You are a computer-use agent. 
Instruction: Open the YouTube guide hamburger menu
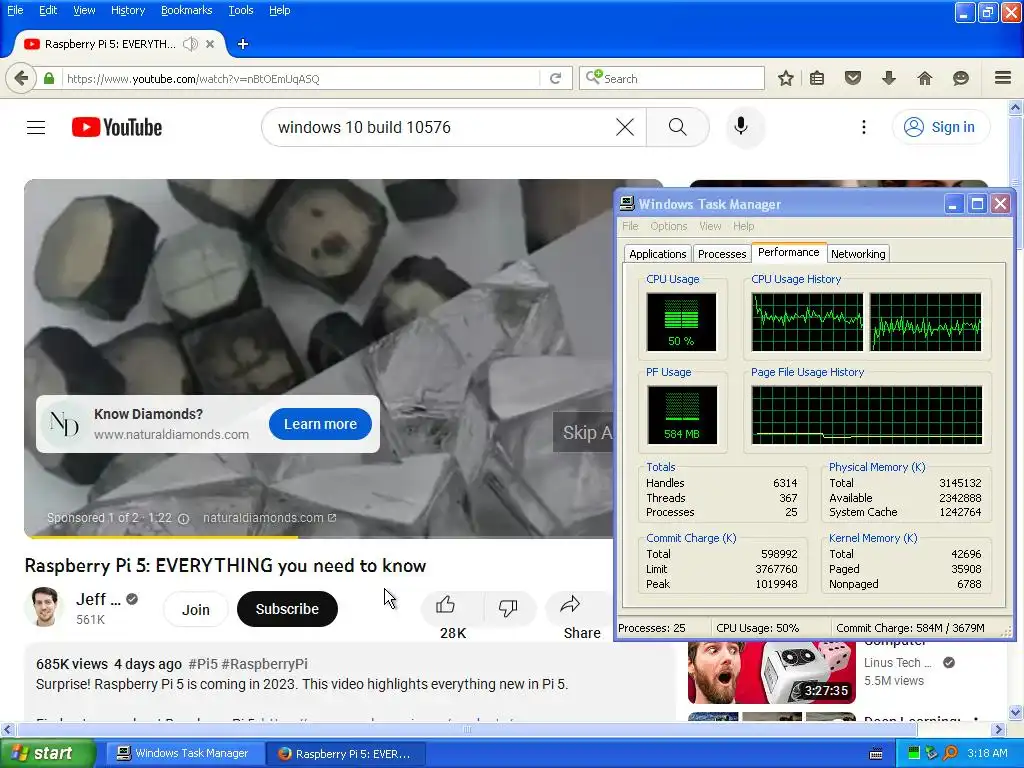tap(36, 127)
